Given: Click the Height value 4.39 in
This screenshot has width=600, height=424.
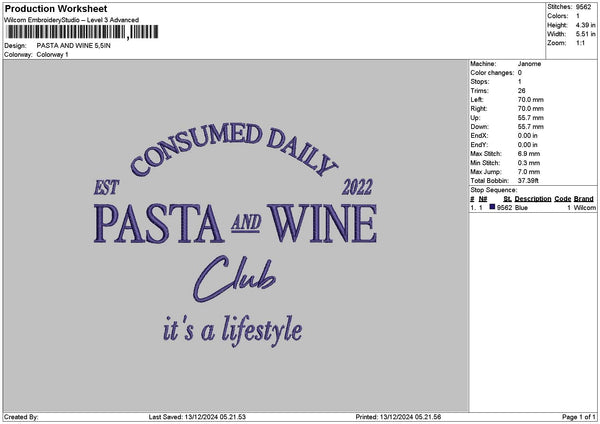Looking at the screenshot, I should [x=586, y=25].
